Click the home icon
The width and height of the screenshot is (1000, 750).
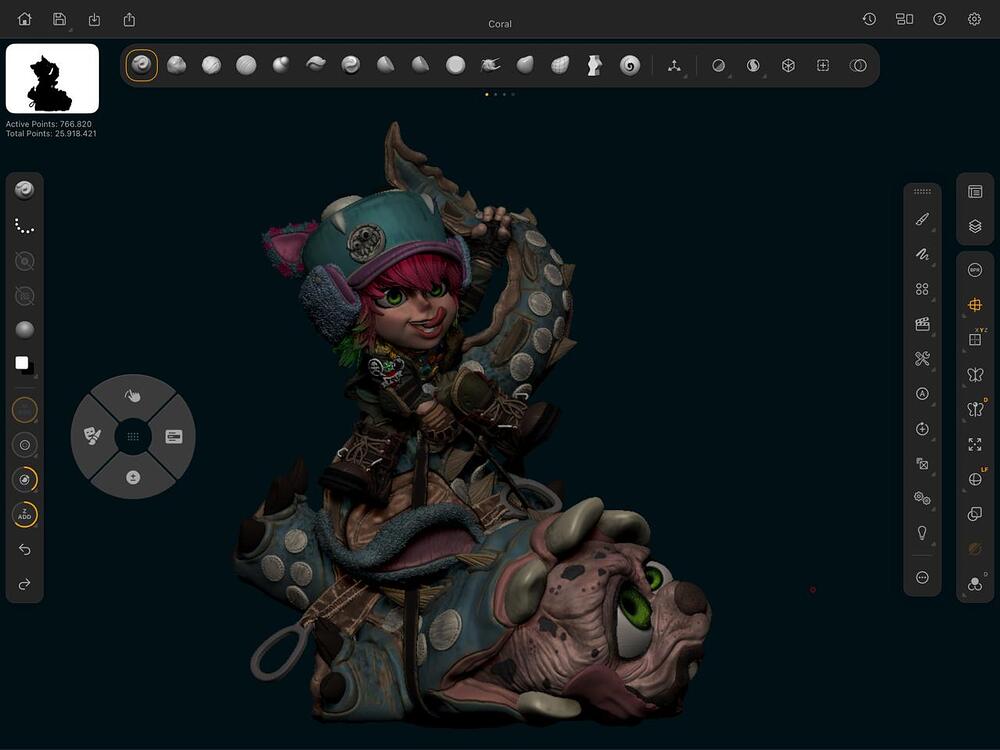pyautogui.click(x=25, y=19)
